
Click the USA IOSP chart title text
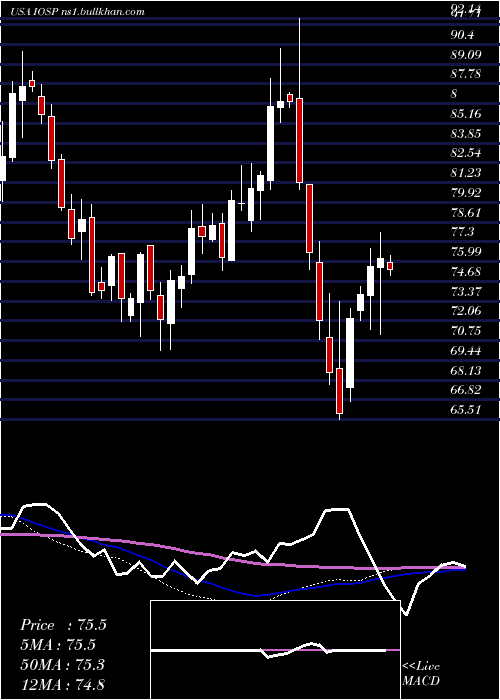[79, 12]
